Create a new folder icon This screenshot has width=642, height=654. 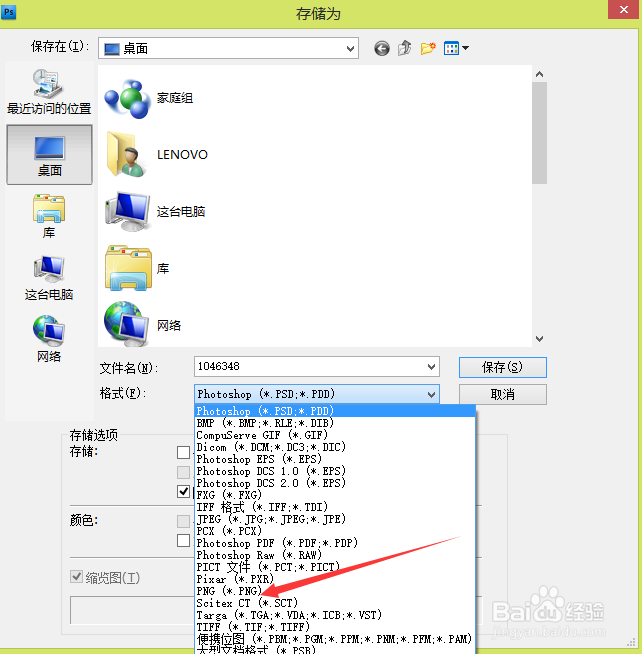click(428, 48)
